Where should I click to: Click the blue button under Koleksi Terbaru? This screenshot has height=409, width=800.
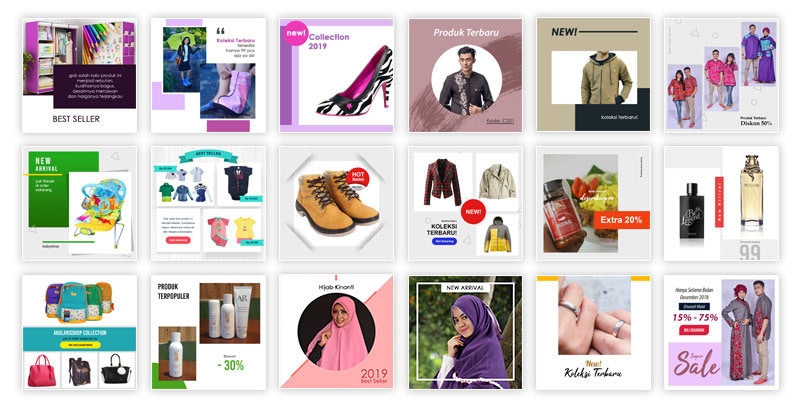pyautogui.click(x=444, y=241)
